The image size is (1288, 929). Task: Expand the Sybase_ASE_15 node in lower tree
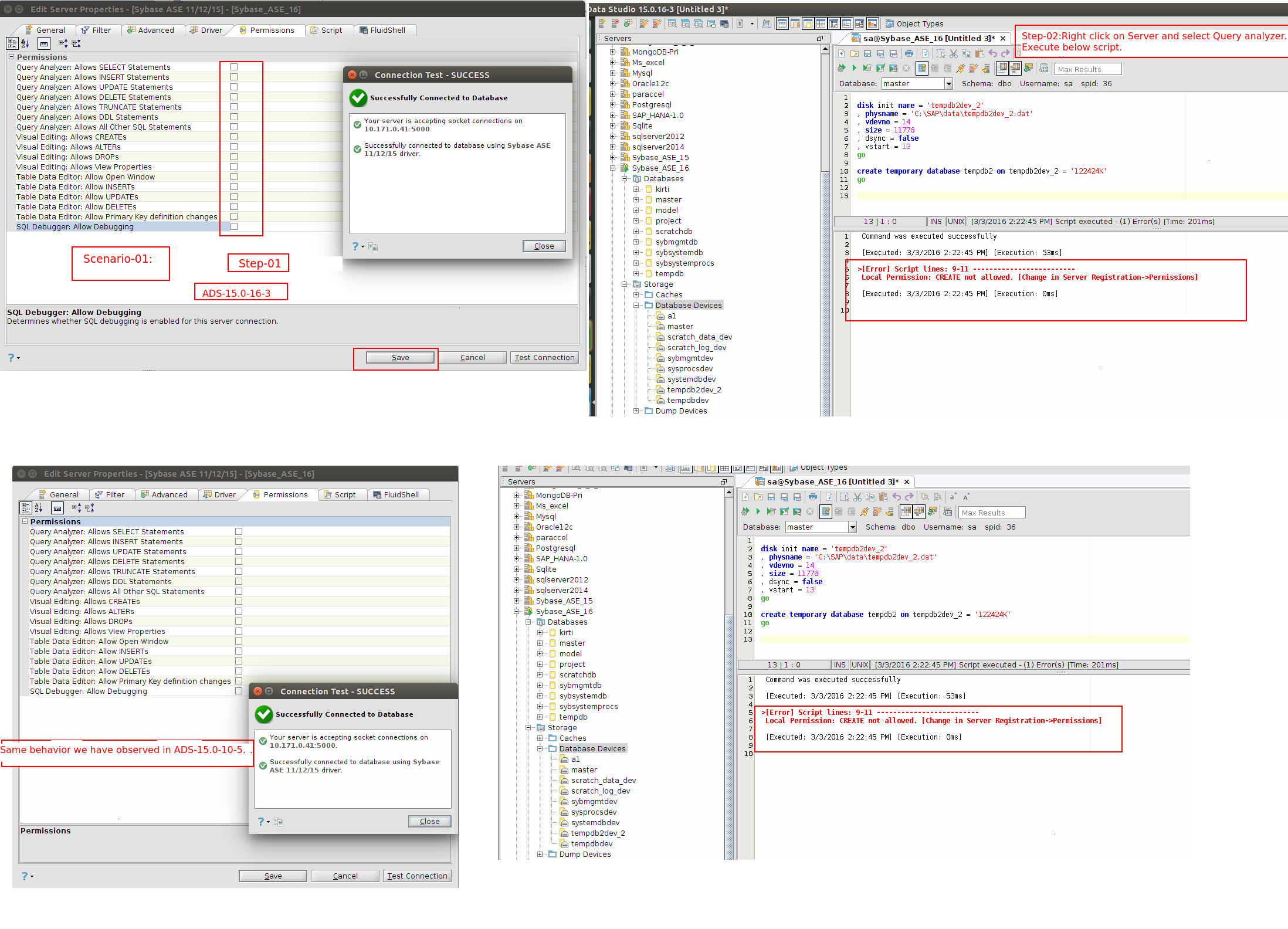[x=516, y=601]
